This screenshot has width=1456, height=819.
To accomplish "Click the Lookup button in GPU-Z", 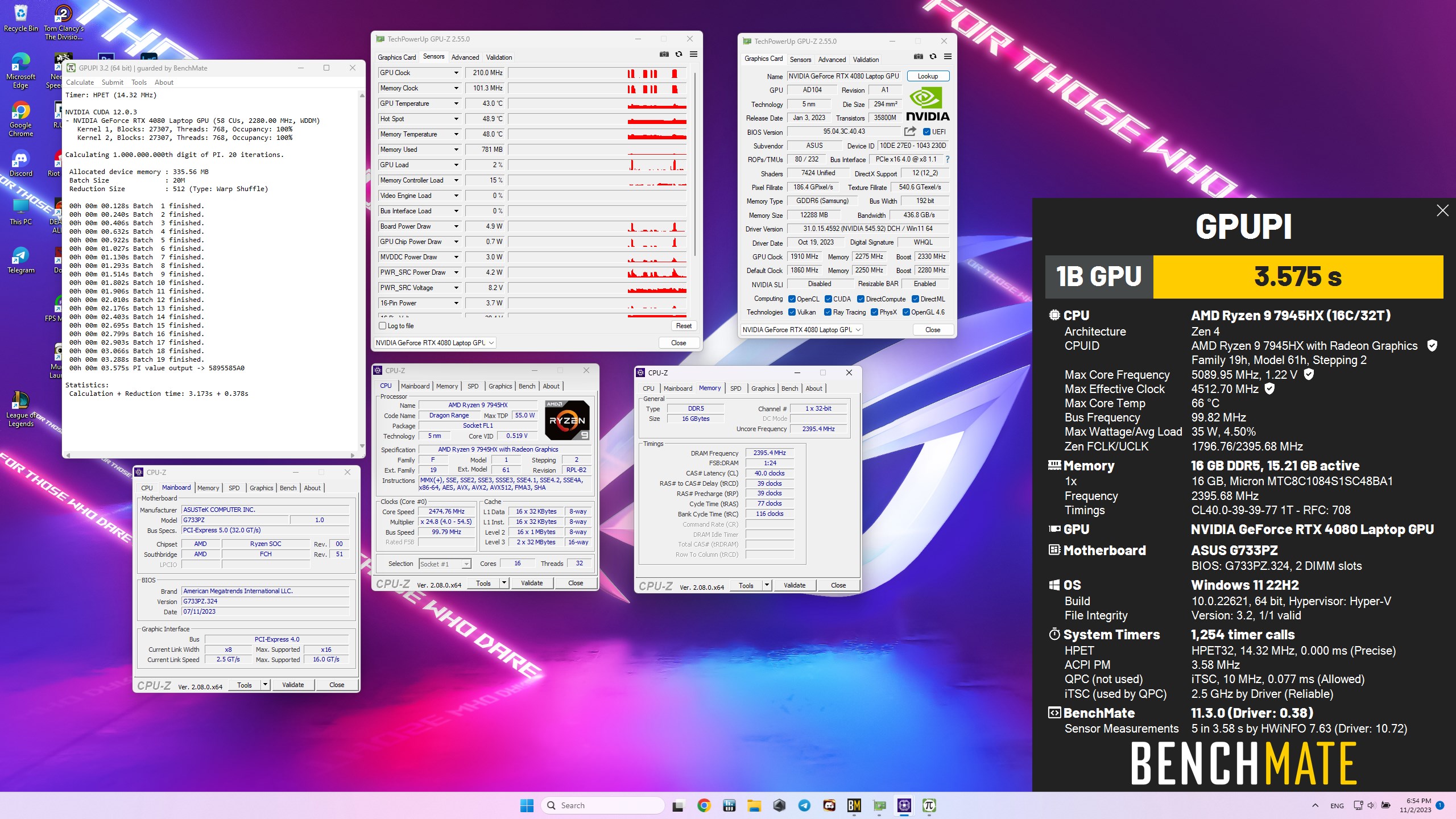I will pos(928,76).
